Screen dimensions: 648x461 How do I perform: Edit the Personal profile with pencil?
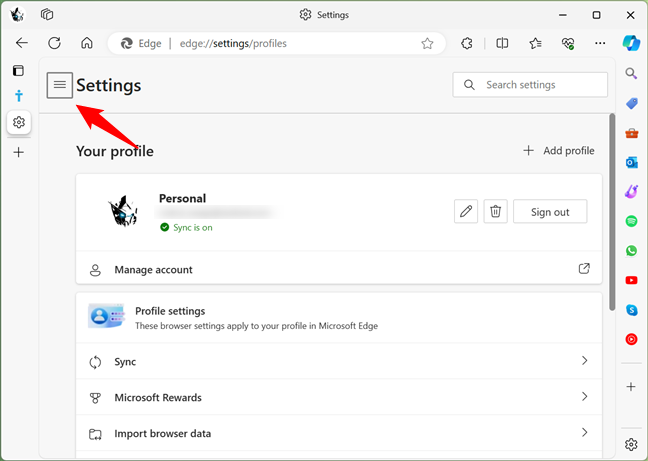click(x=466, y=211)
